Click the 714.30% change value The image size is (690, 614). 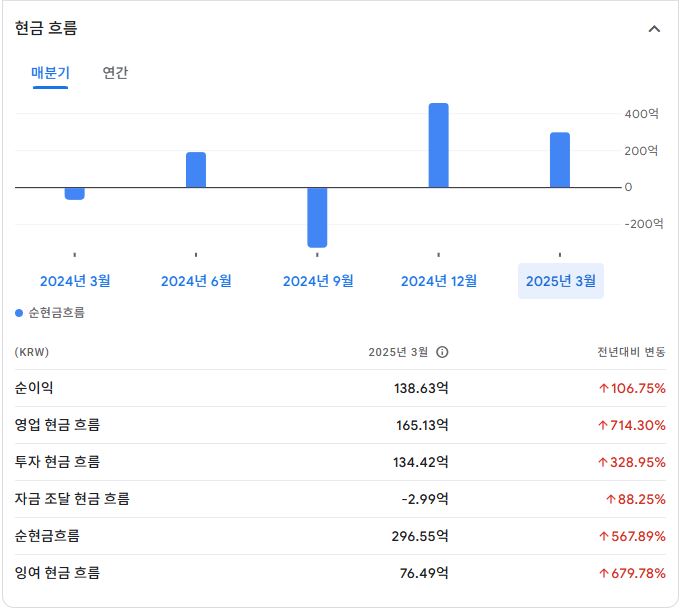pyautogui.click(x=632, y=425)
